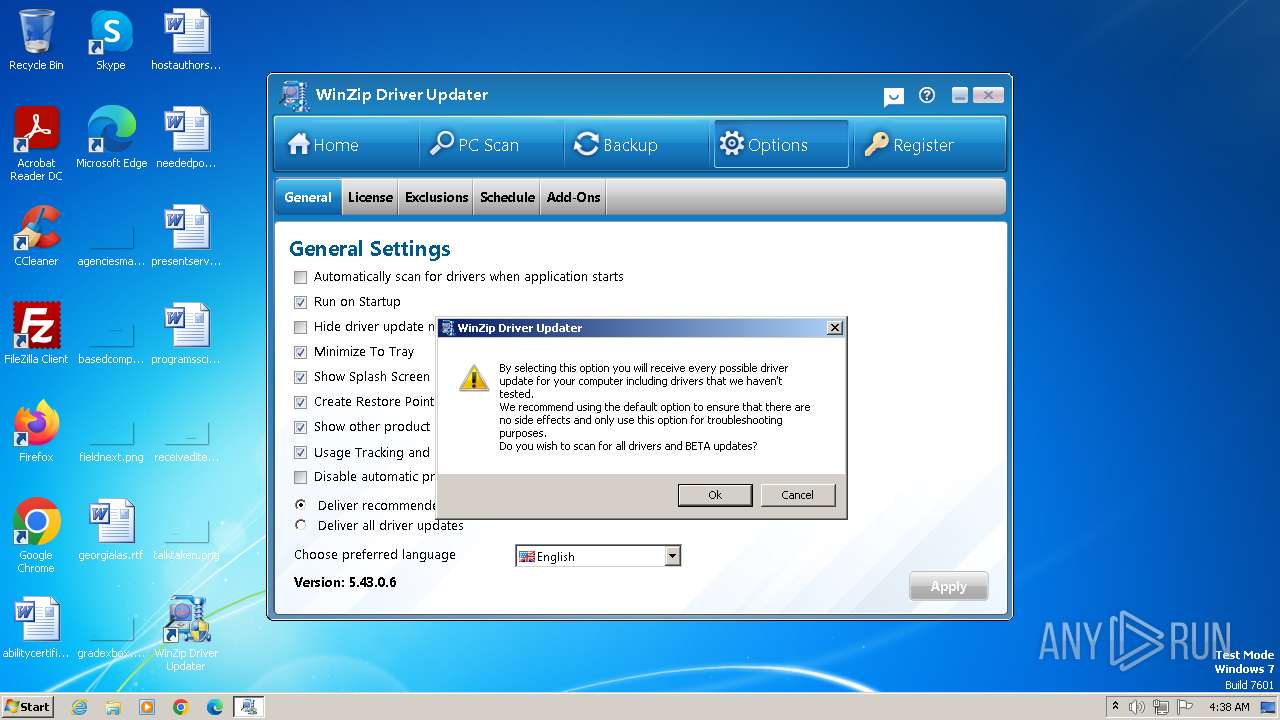The height and width of the screenshot is (720, 1280).
Task: Open Acrobat Reader DC shortcut
Action: pyautogui.click(x=36, y=144)
